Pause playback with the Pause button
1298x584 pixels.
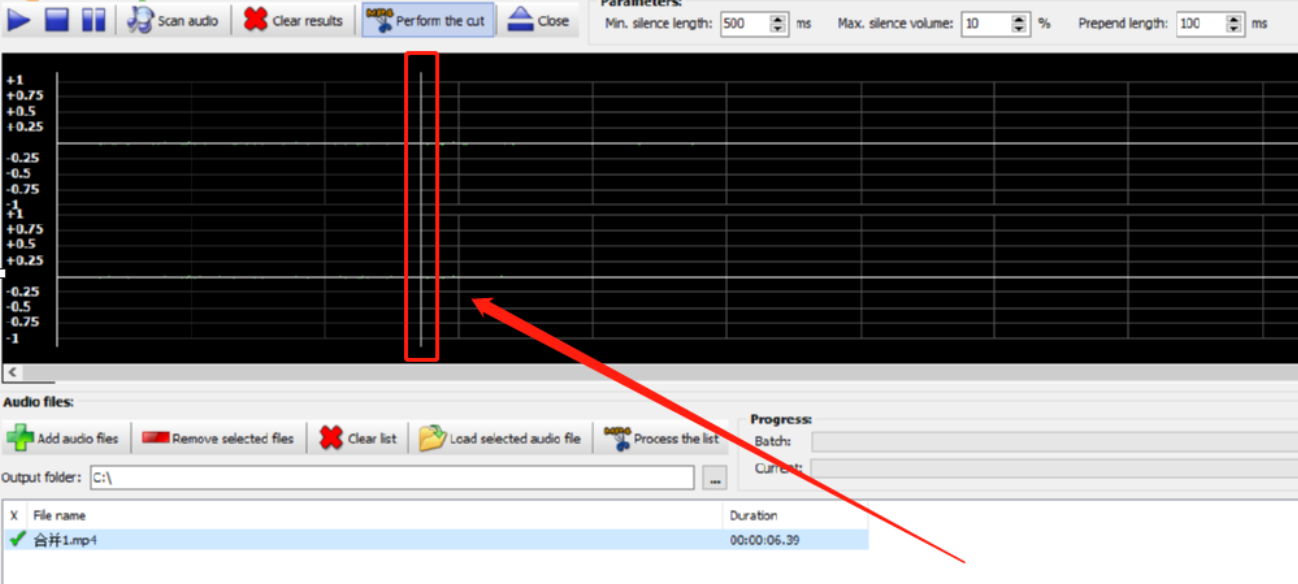93,19
